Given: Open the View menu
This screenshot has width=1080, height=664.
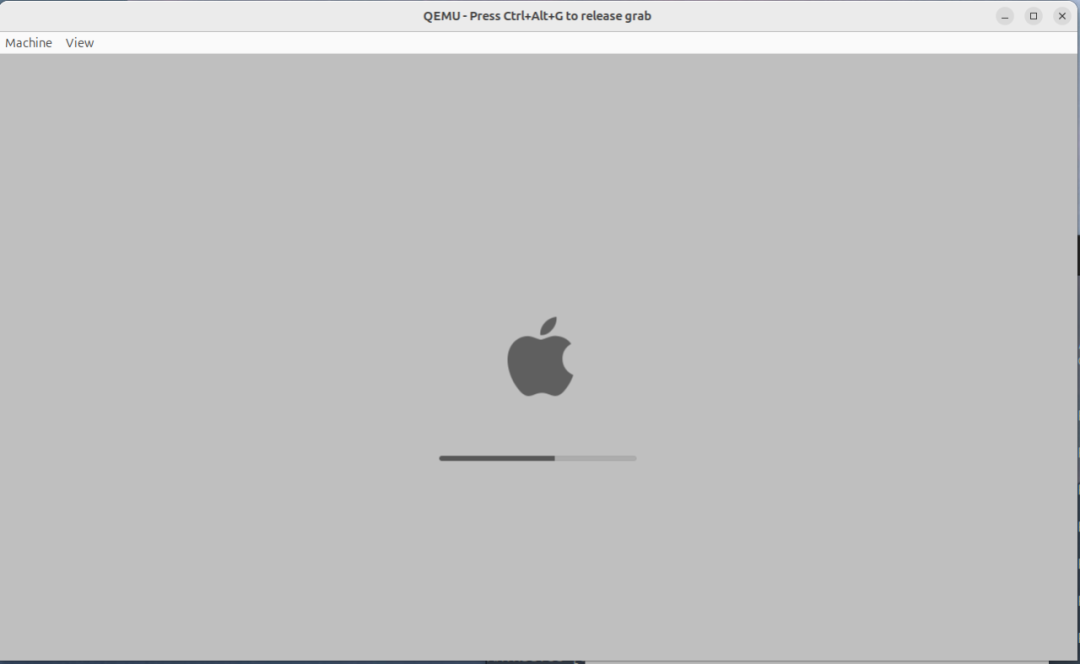Looking at the screenshot, I should pyautogui.click(x=79, y=43).
